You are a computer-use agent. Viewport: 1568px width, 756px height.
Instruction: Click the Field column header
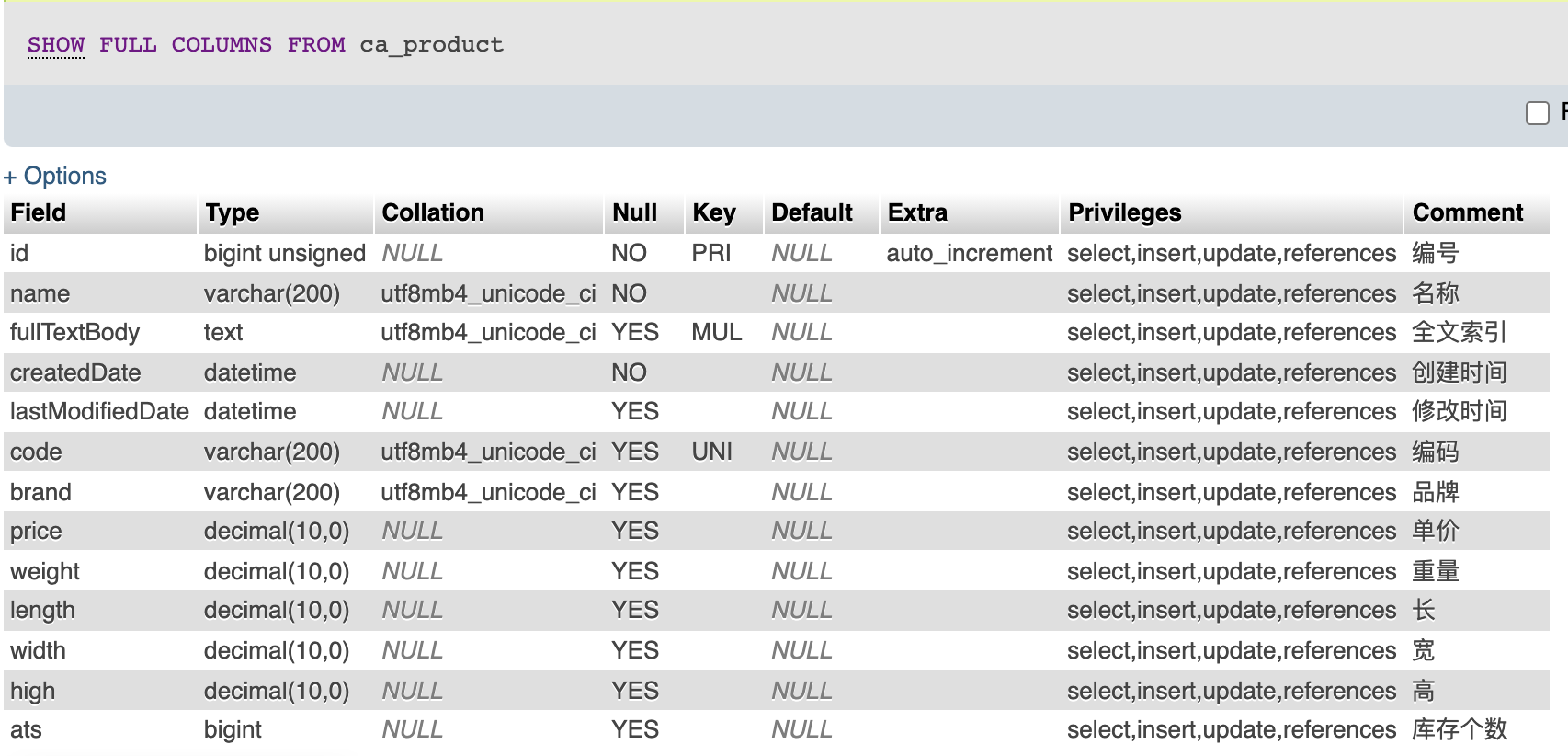[x=39, y=212]
